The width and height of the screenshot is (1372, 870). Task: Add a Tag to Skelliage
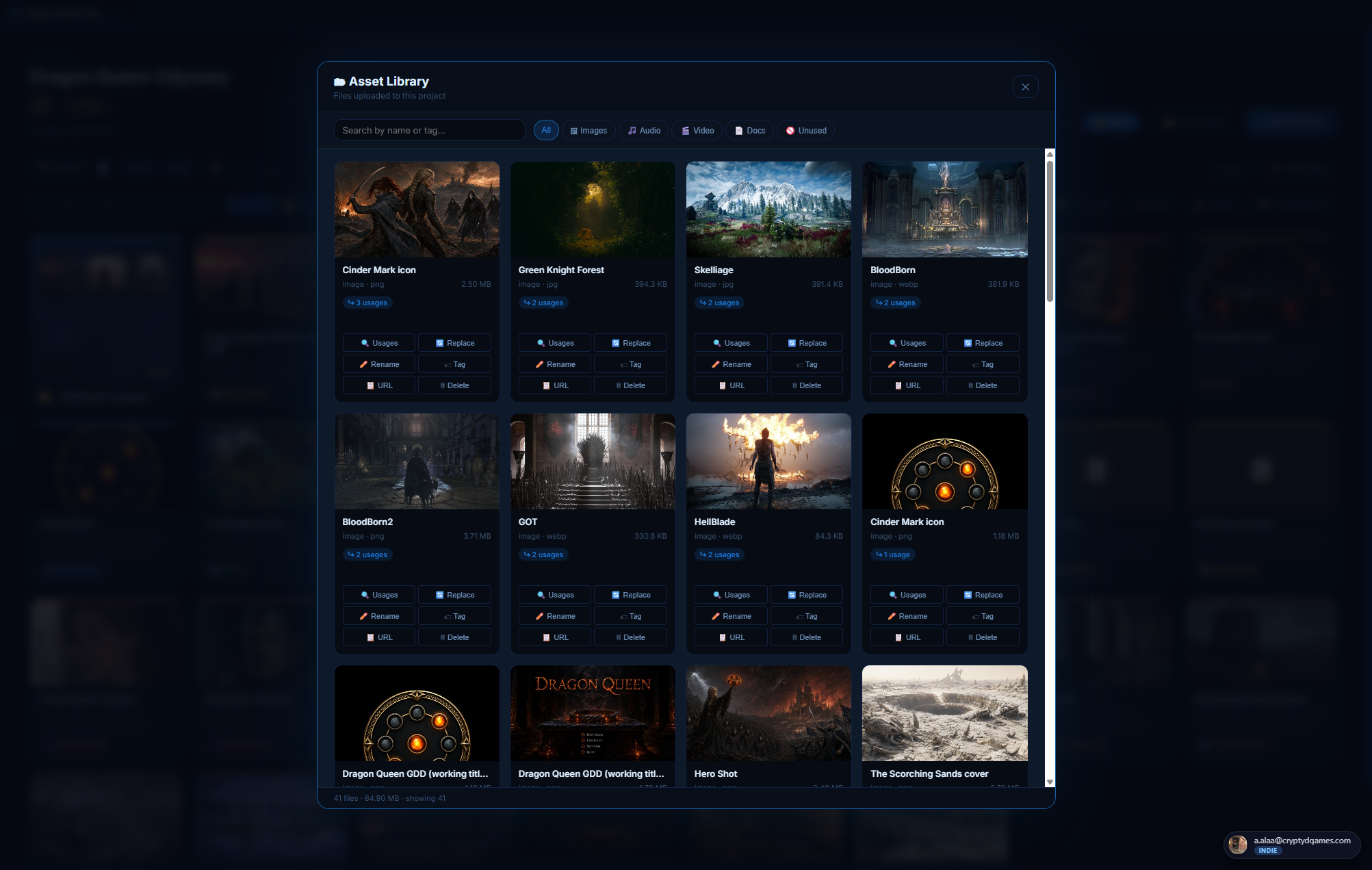pyautogui.click(x=806, y=364)
